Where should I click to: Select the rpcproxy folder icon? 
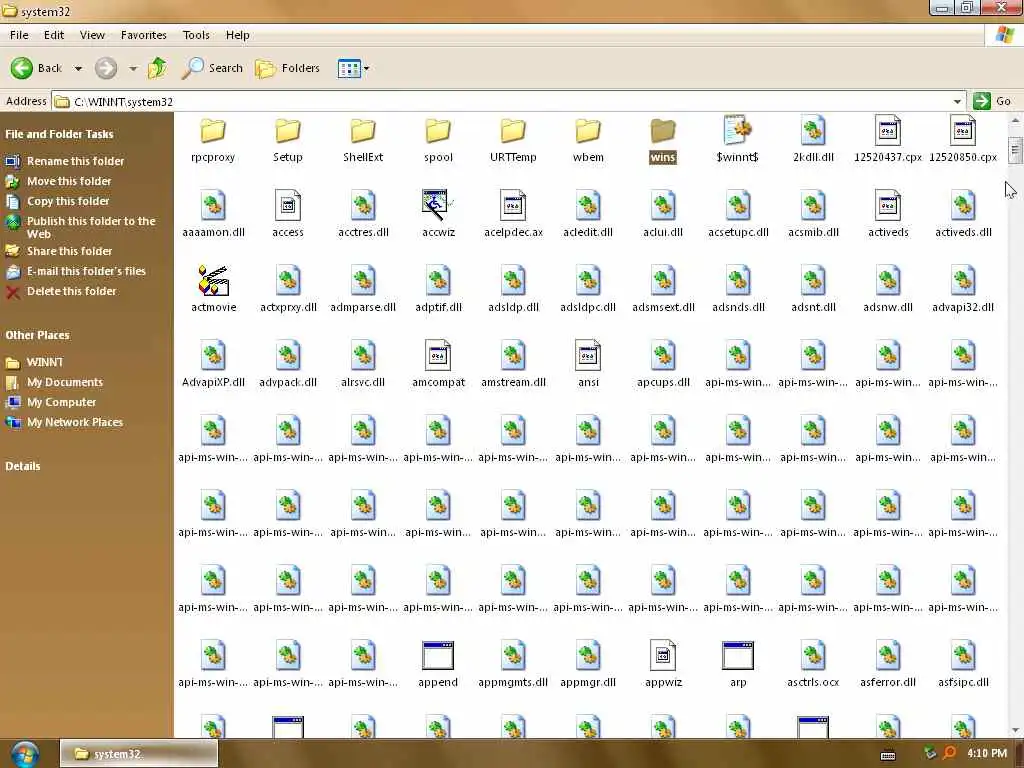(213, 131)
